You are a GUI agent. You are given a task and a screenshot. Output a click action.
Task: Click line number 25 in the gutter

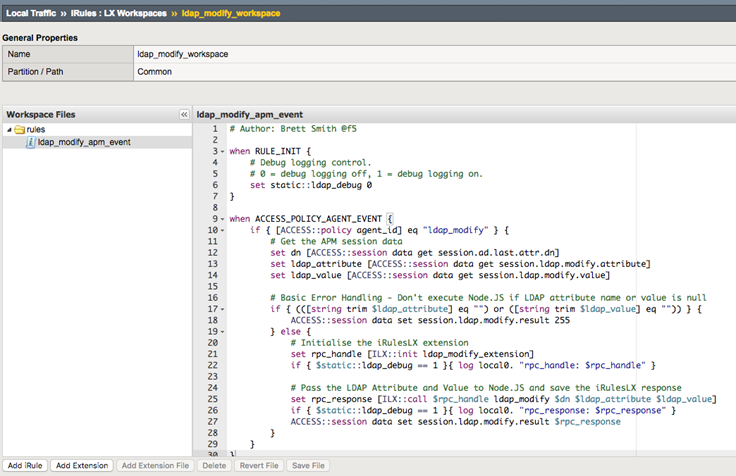(213, 398)
